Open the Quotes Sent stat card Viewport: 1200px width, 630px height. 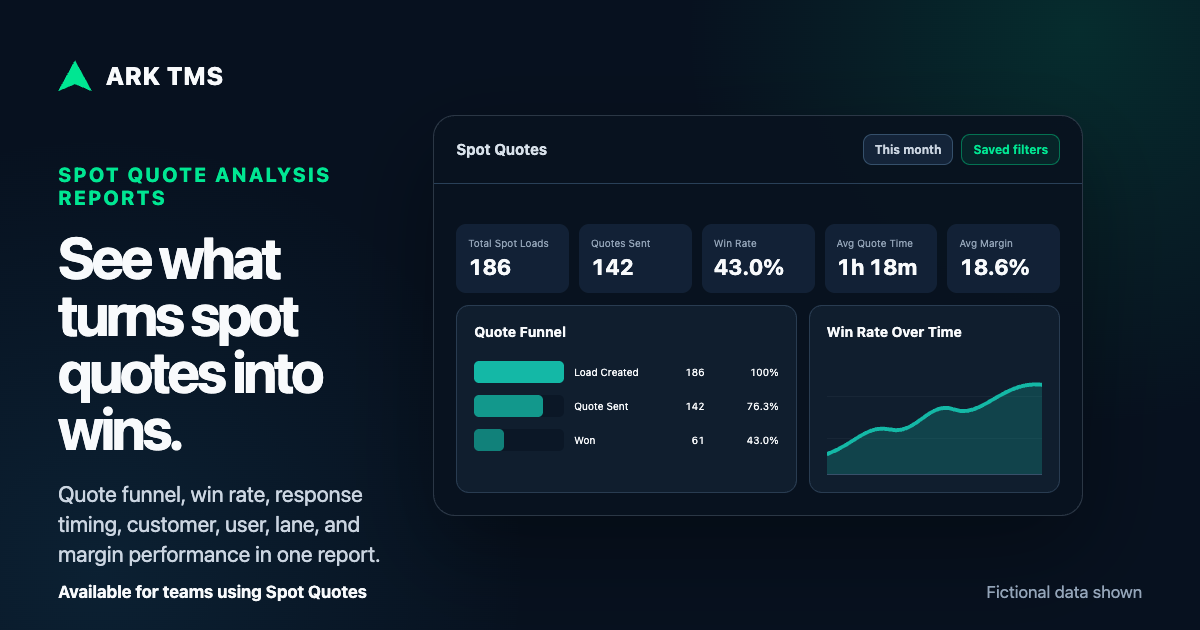[635, 258]
